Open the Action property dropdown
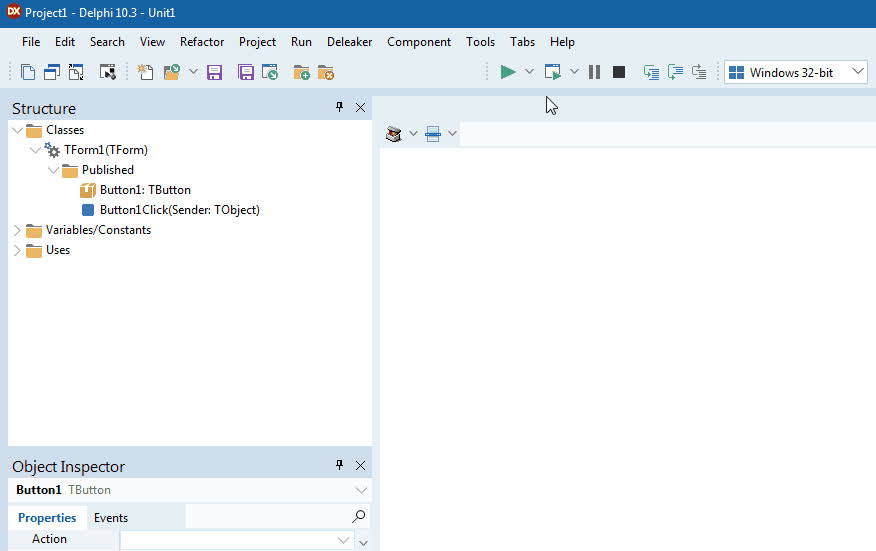 (344, 540)
